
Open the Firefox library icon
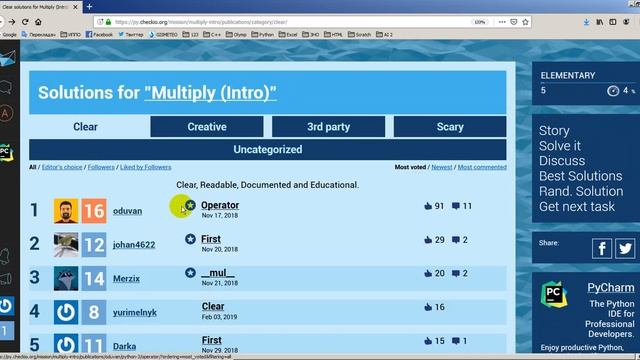coord(600,22)
